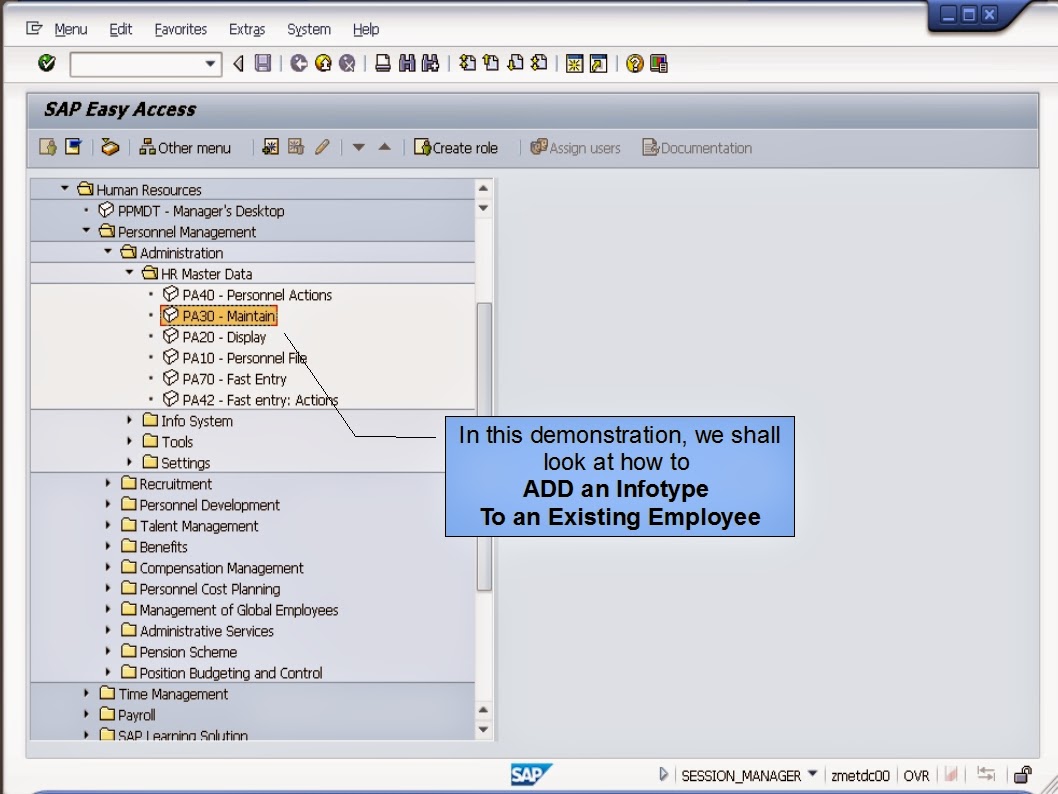Expand the Payroll tree node
Image resolution: width=1058 pixels, height=794 pixels.
[86, 715]
